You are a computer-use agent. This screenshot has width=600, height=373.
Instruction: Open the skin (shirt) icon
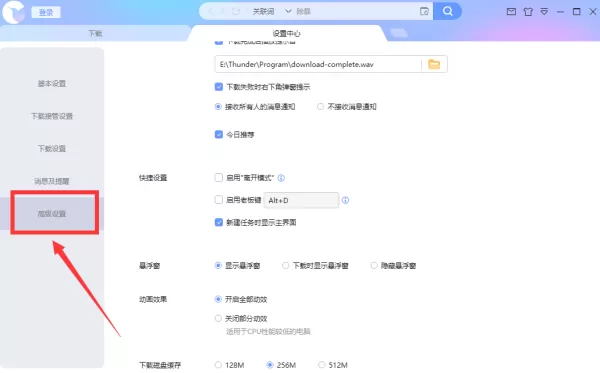tap(528, 11)
